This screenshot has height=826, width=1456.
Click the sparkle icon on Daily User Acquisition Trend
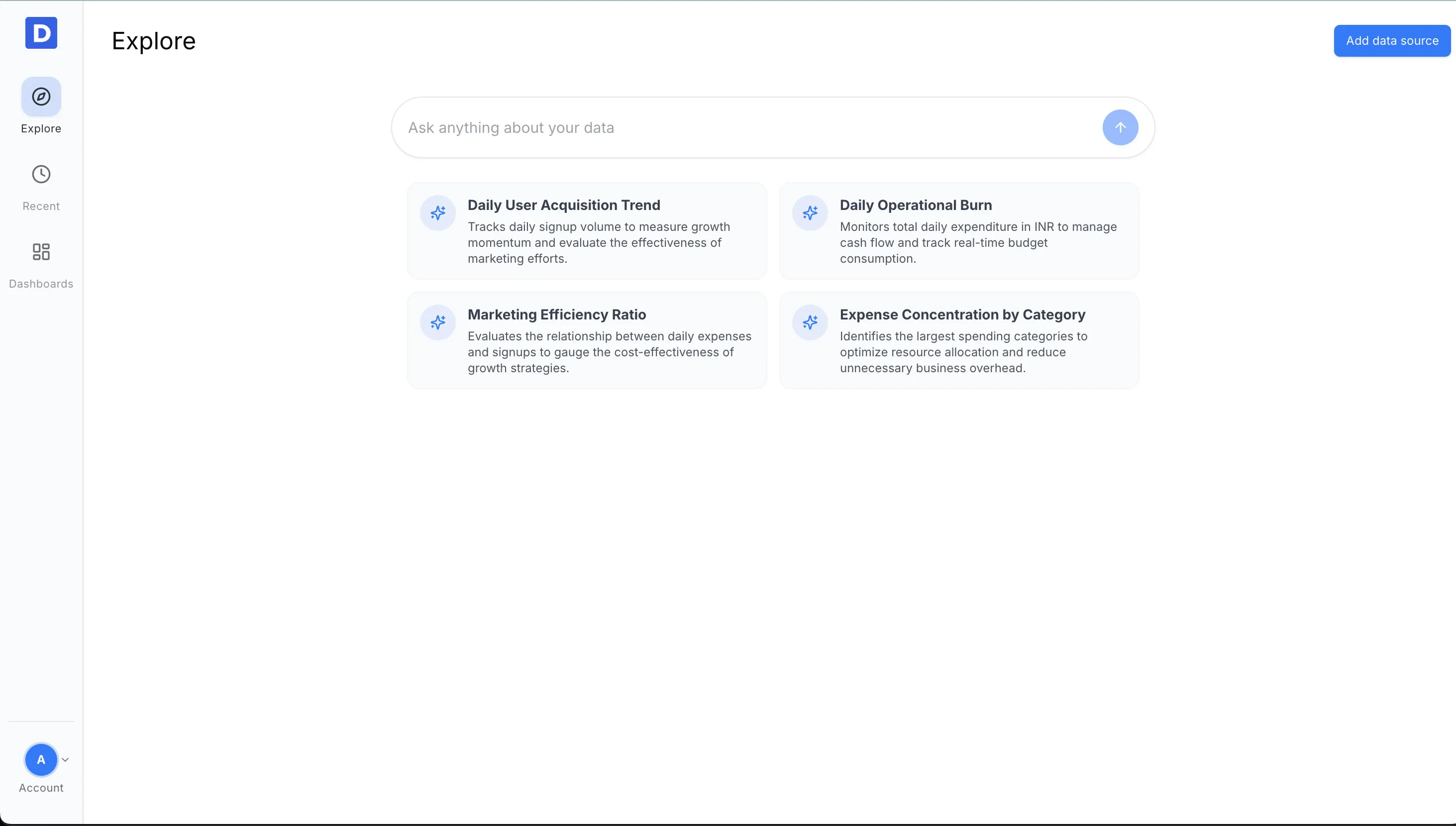437,213
